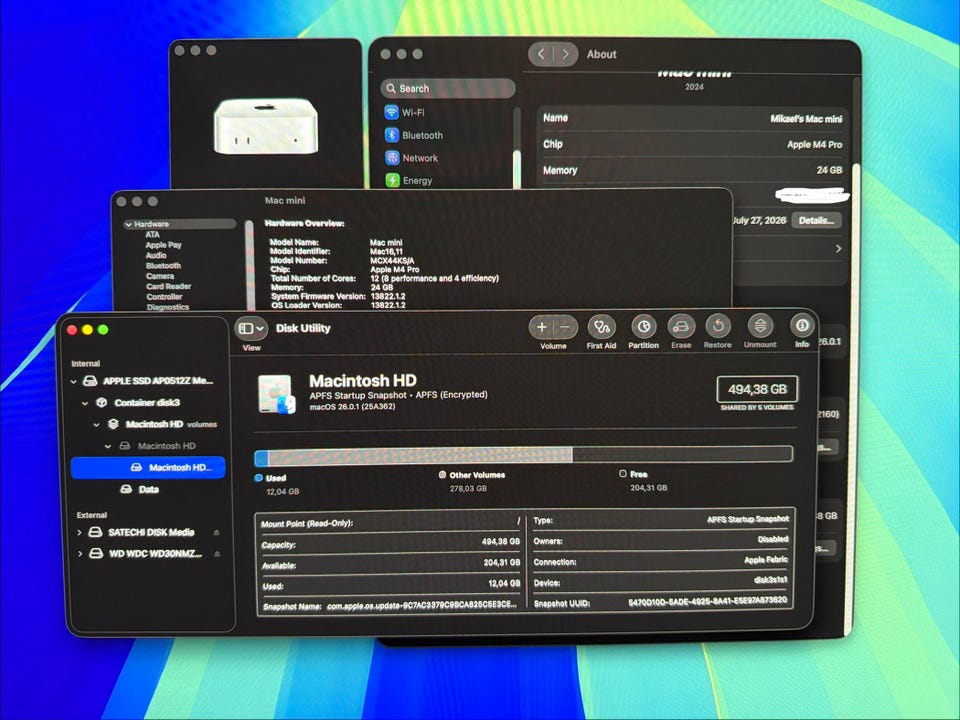
Task: Expand the SATECHI DISK Media drive
Action: [79, 533]
